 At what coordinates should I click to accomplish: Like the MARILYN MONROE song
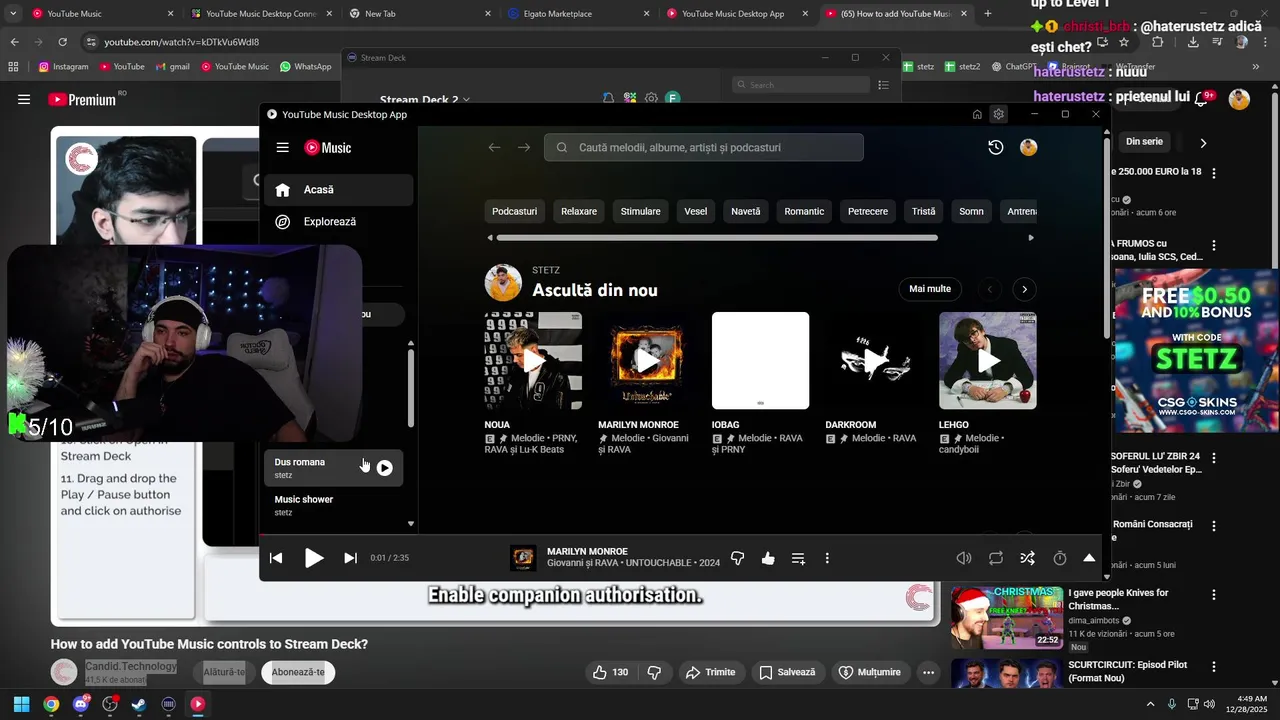(x=768, y=558)
